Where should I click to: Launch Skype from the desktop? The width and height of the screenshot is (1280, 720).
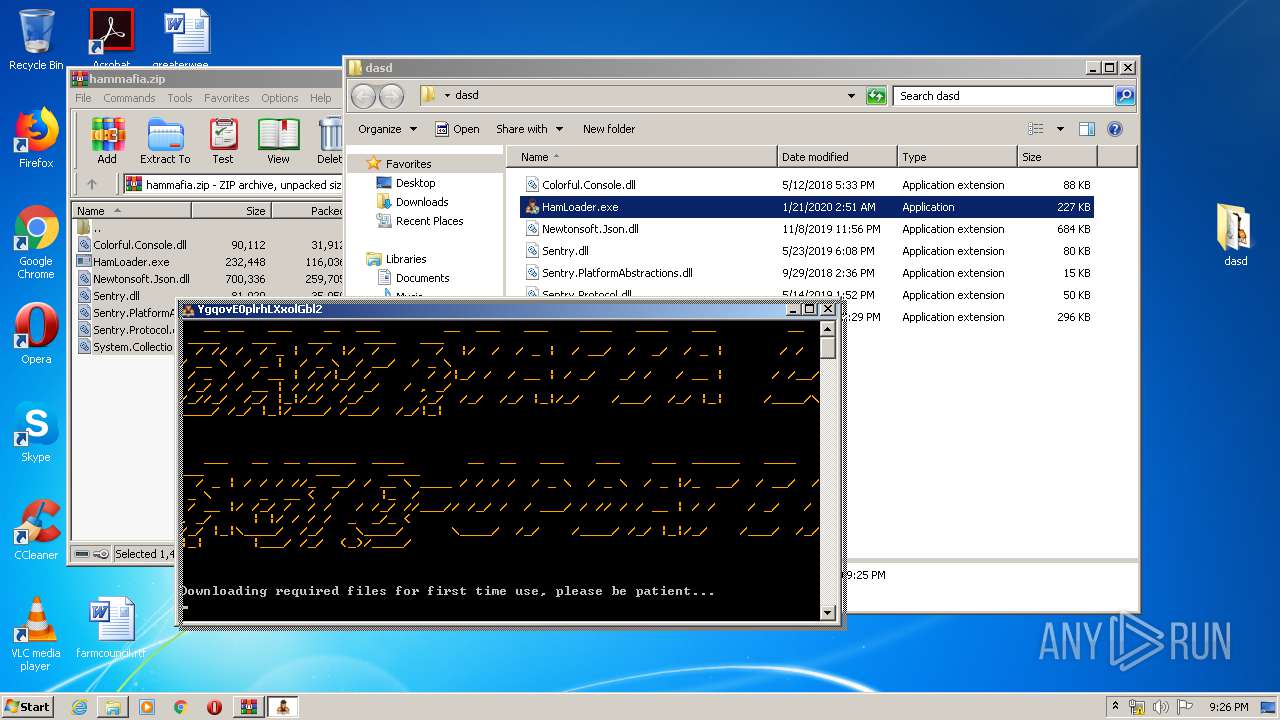point(36,432)
